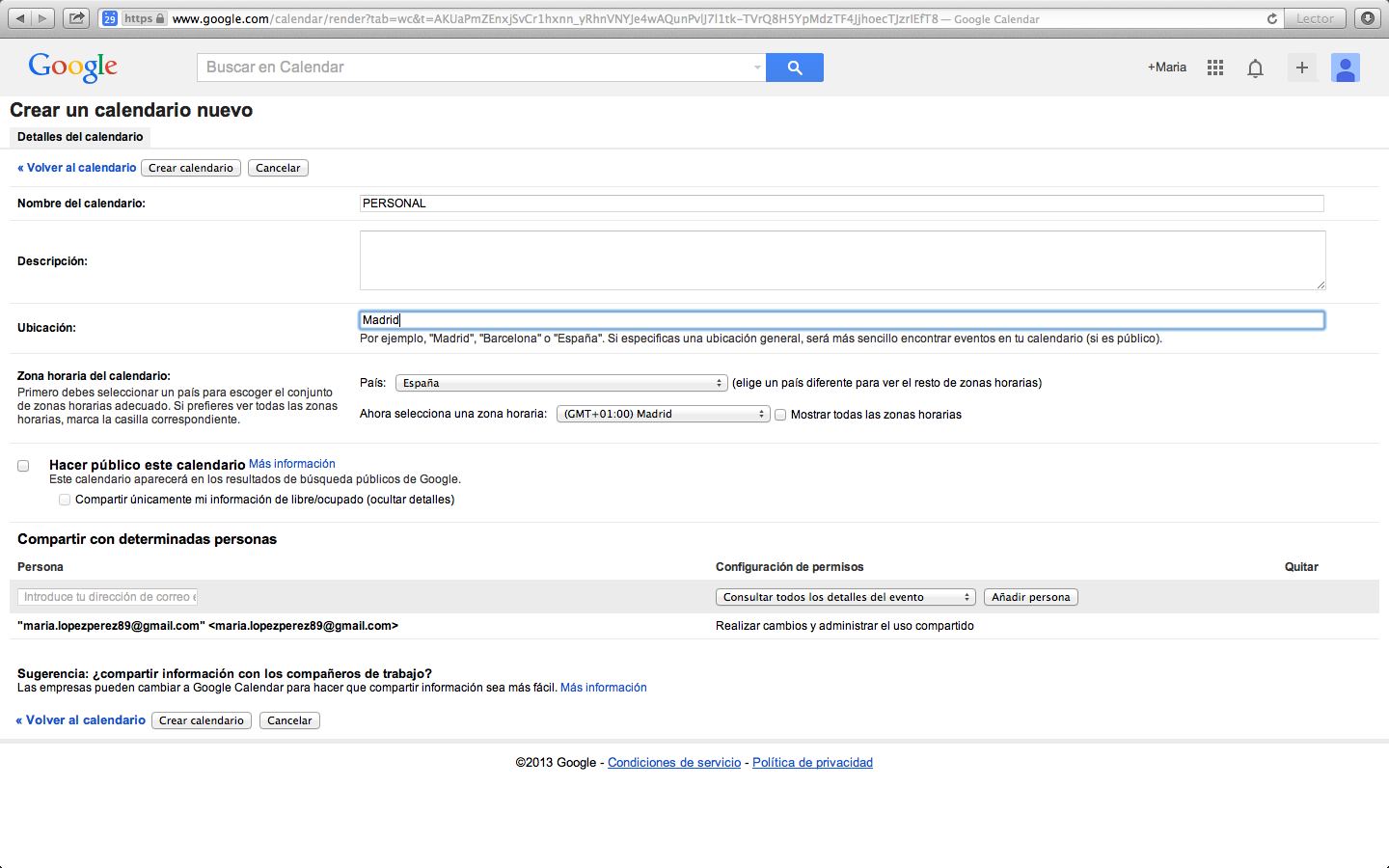Open Condiciones de servicio link

(x=674, y=763)
